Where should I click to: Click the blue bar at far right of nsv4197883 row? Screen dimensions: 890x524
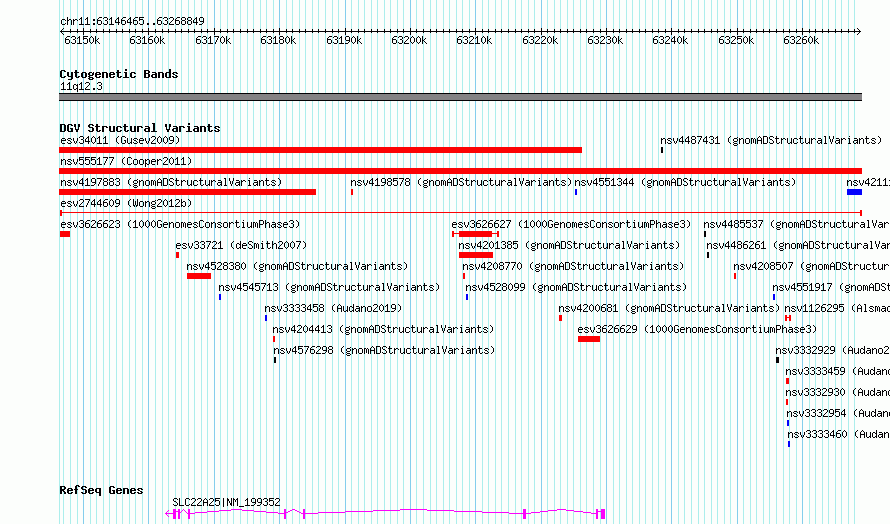[x=854, y=192]
